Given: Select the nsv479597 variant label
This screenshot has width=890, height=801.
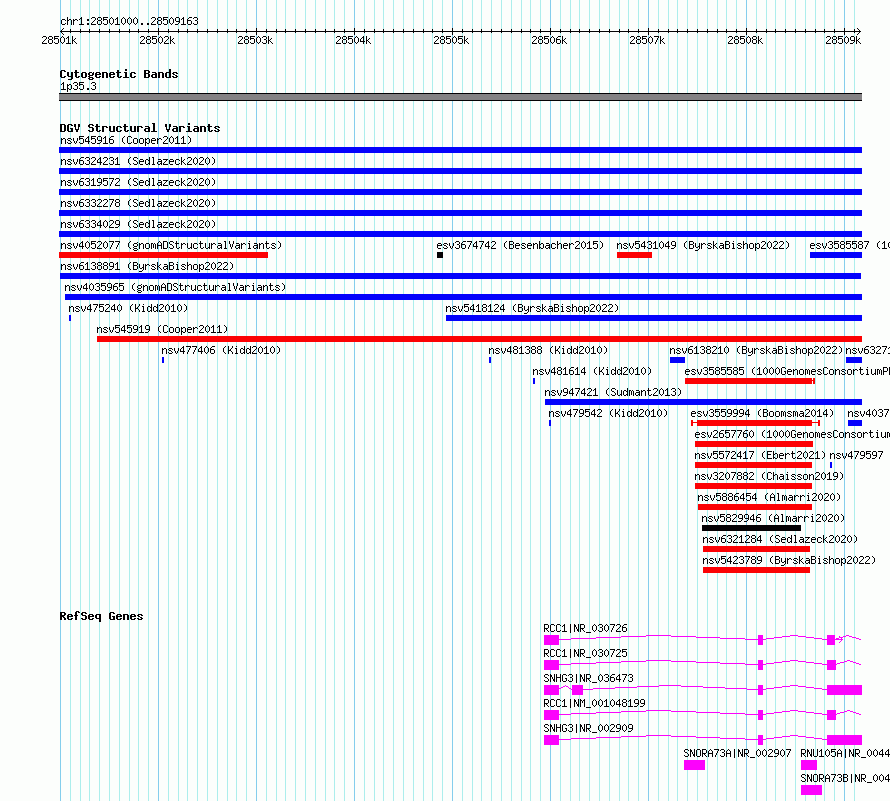Looking at the screenshot, I should click(x=857, y=455).
